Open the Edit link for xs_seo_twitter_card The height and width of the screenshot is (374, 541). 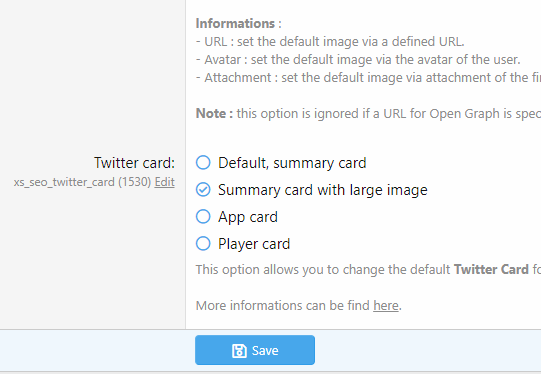point(165,182)
